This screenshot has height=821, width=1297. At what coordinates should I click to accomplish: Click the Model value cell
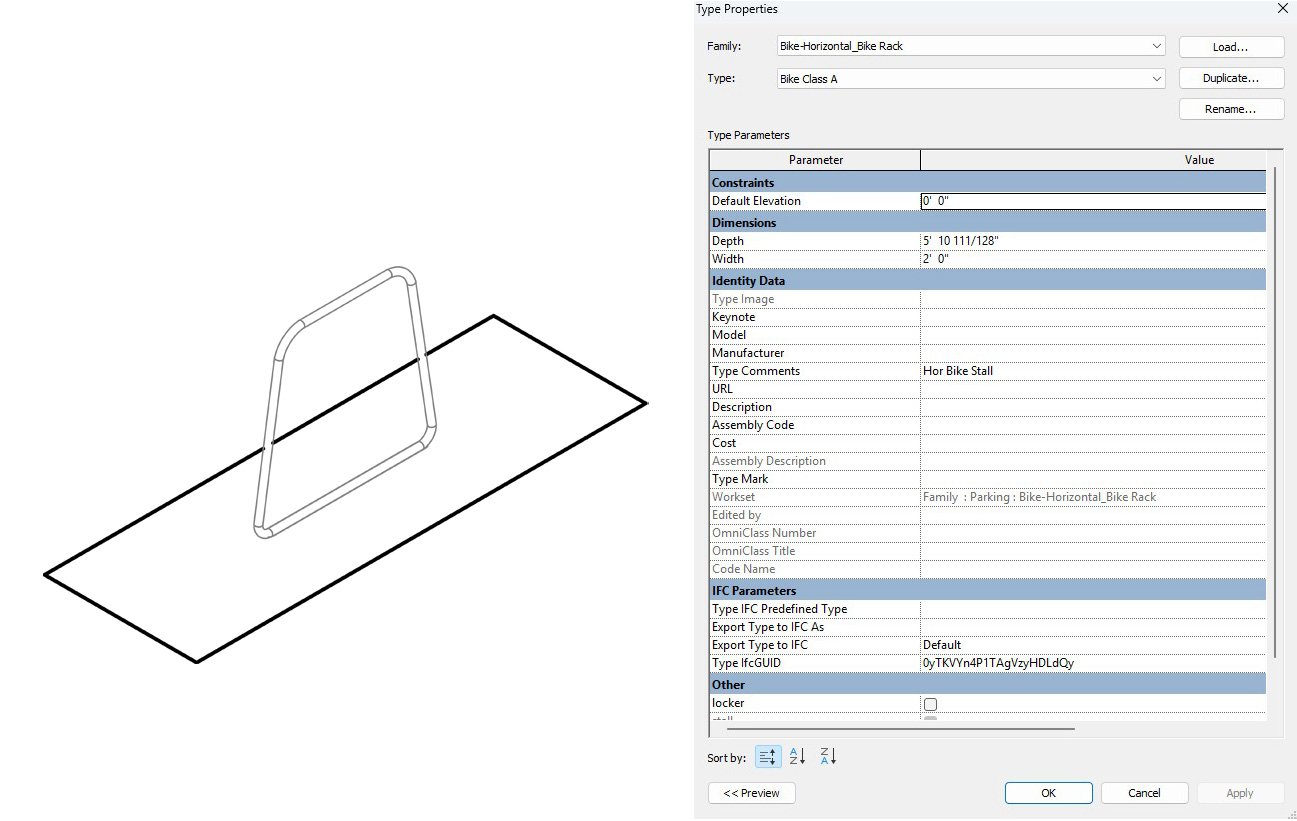coord(1093,335)
